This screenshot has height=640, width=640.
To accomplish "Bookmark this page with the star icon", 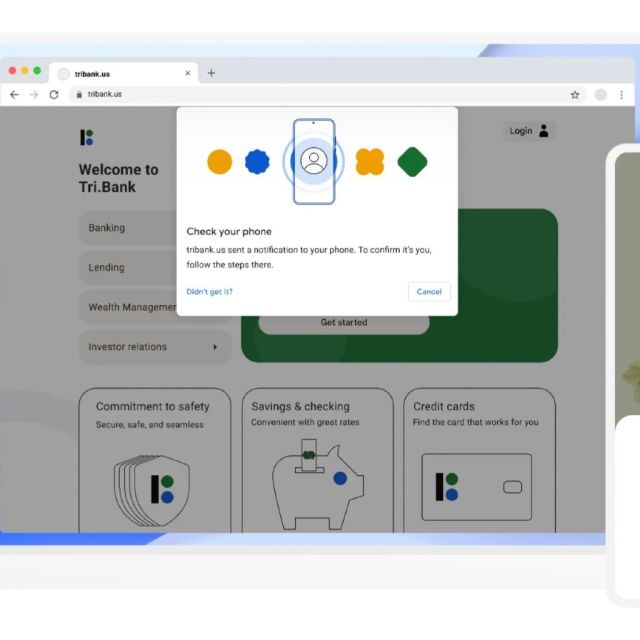I will coord(575,95).
